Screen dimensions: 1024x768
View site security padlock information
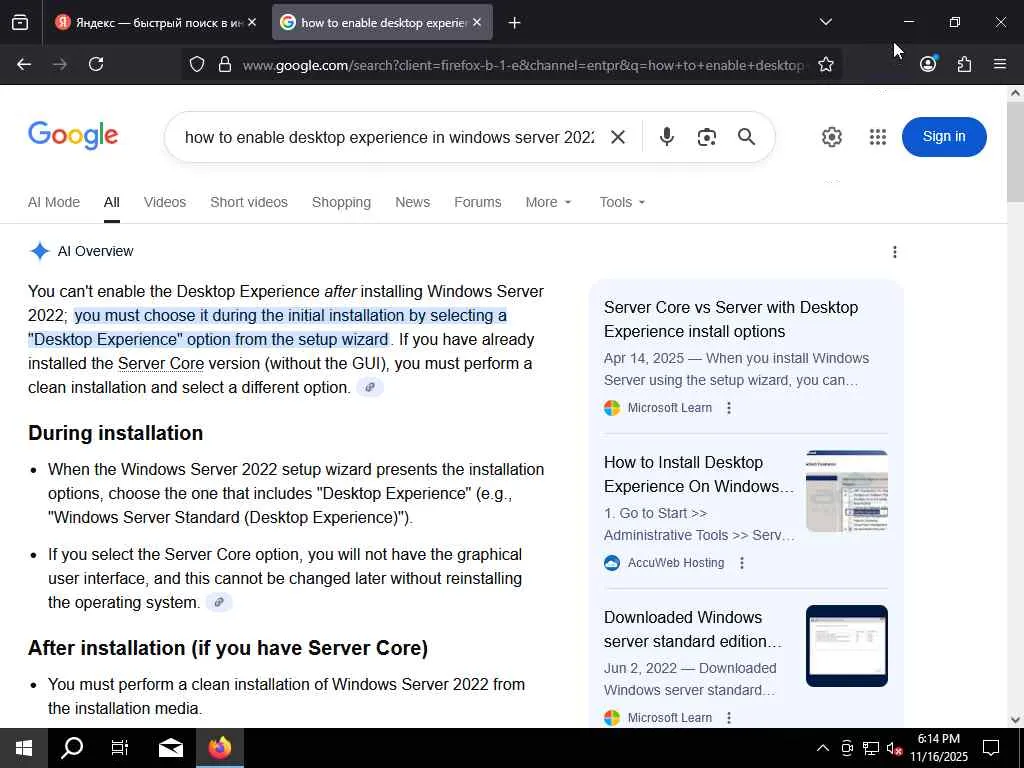point(225,64)
